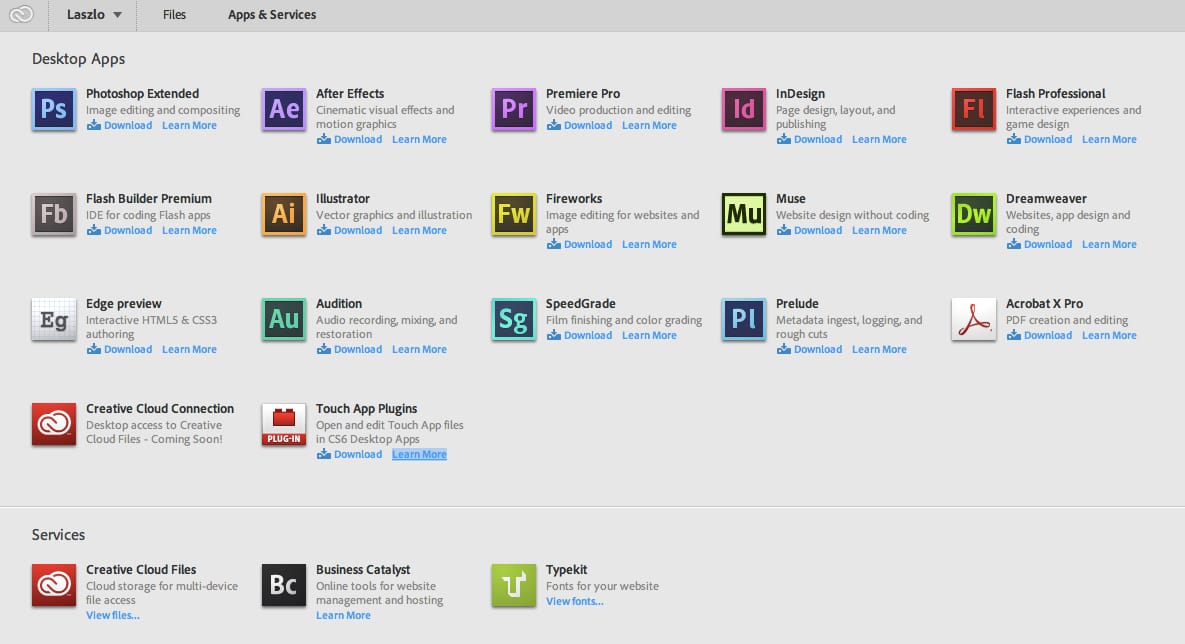
Task: Download SpeedGrade
Action: [579, 336]
